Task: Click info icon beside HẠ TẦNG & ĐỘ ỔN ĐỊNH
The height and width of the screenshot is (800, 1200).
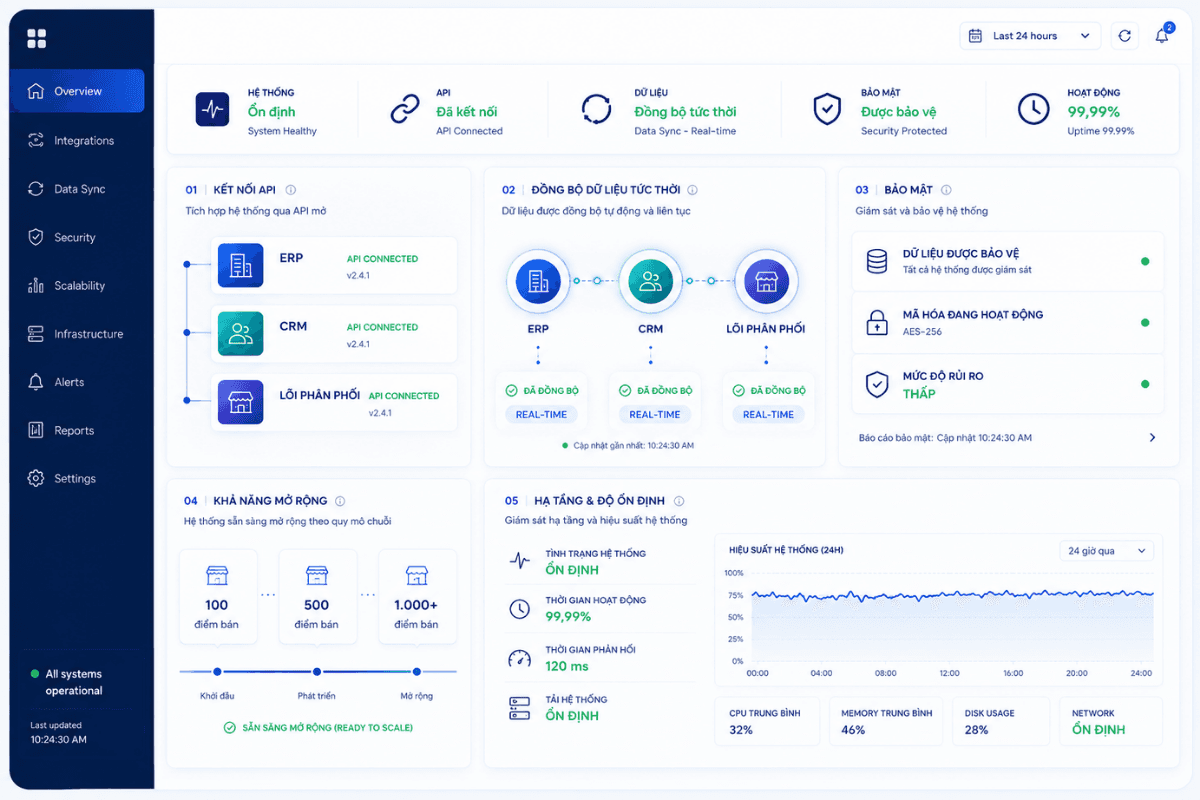Action: [x=680, y=501]
